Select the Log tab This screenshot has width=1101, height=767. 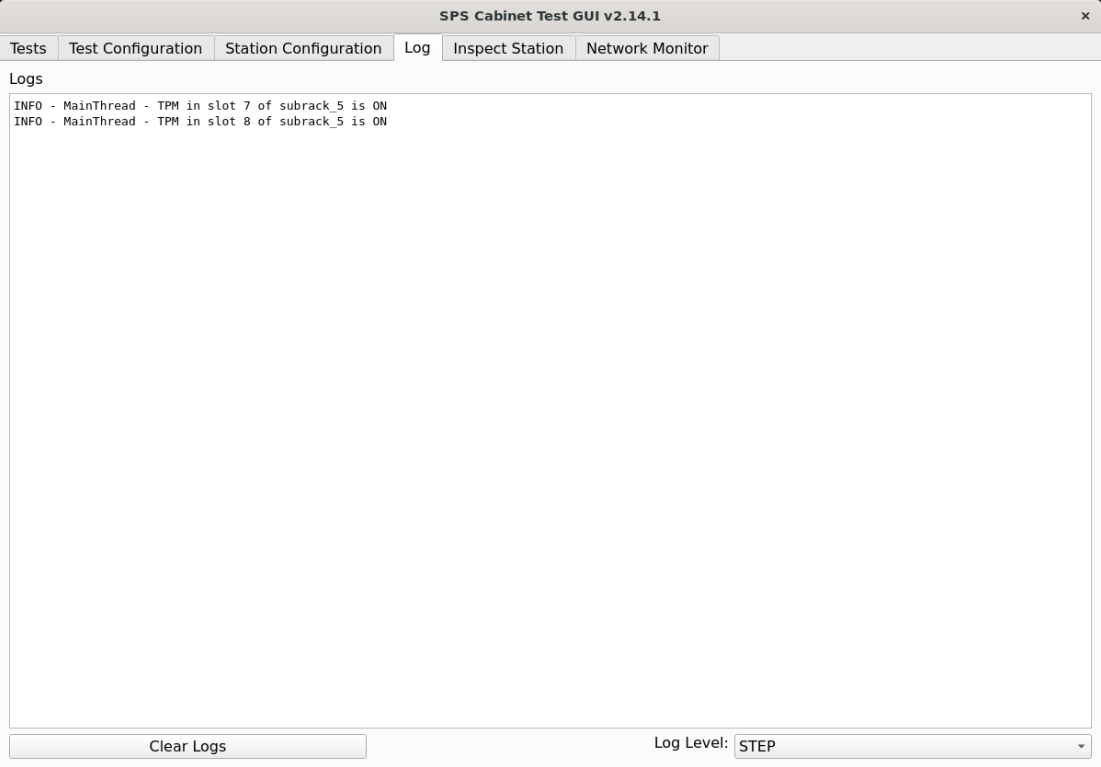coord(417,48)
